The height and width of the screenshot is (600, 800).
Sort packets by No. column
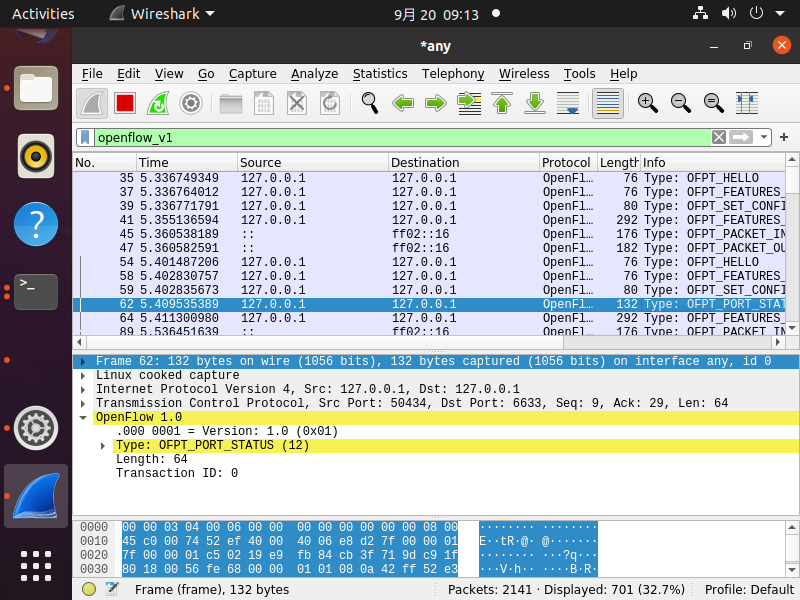[x=105, y=163]
